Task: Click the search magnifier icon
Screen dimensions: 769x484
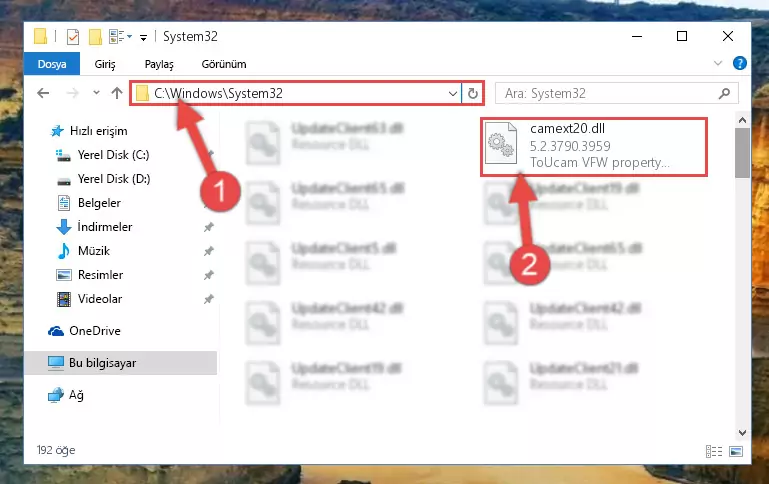Action: tap(724, 93)
